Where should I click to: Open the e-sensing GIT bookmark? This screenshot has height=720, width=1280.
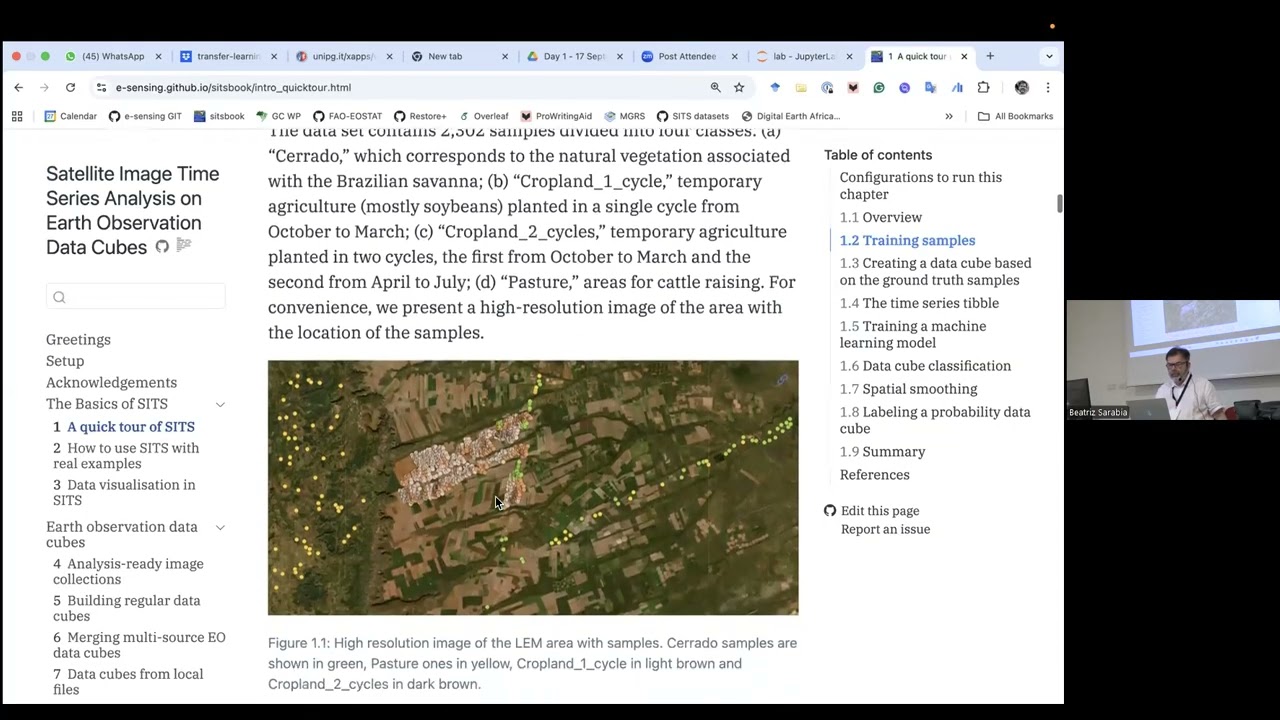coord(145,116)
